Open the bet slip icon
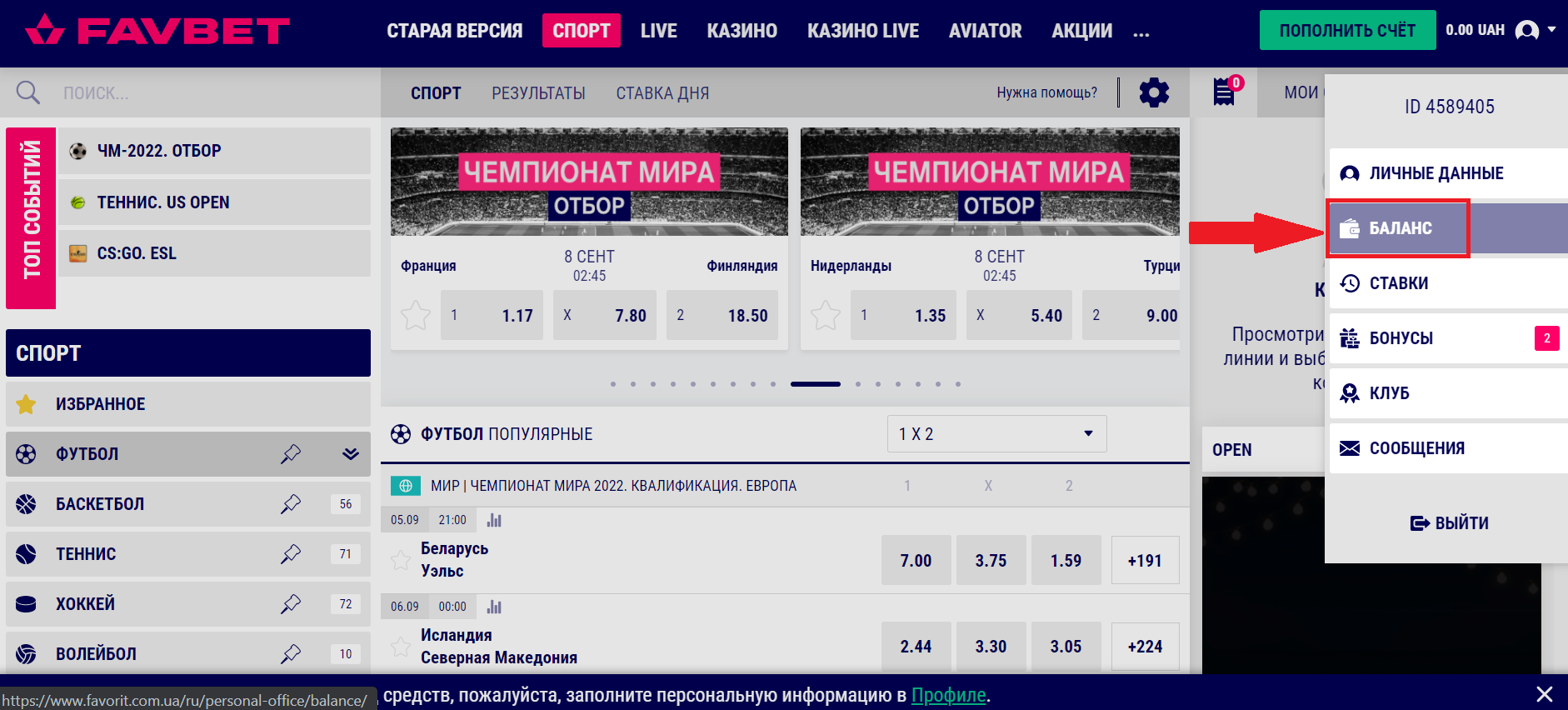This screenshot has height=710, width=1568. point(1224,92)
